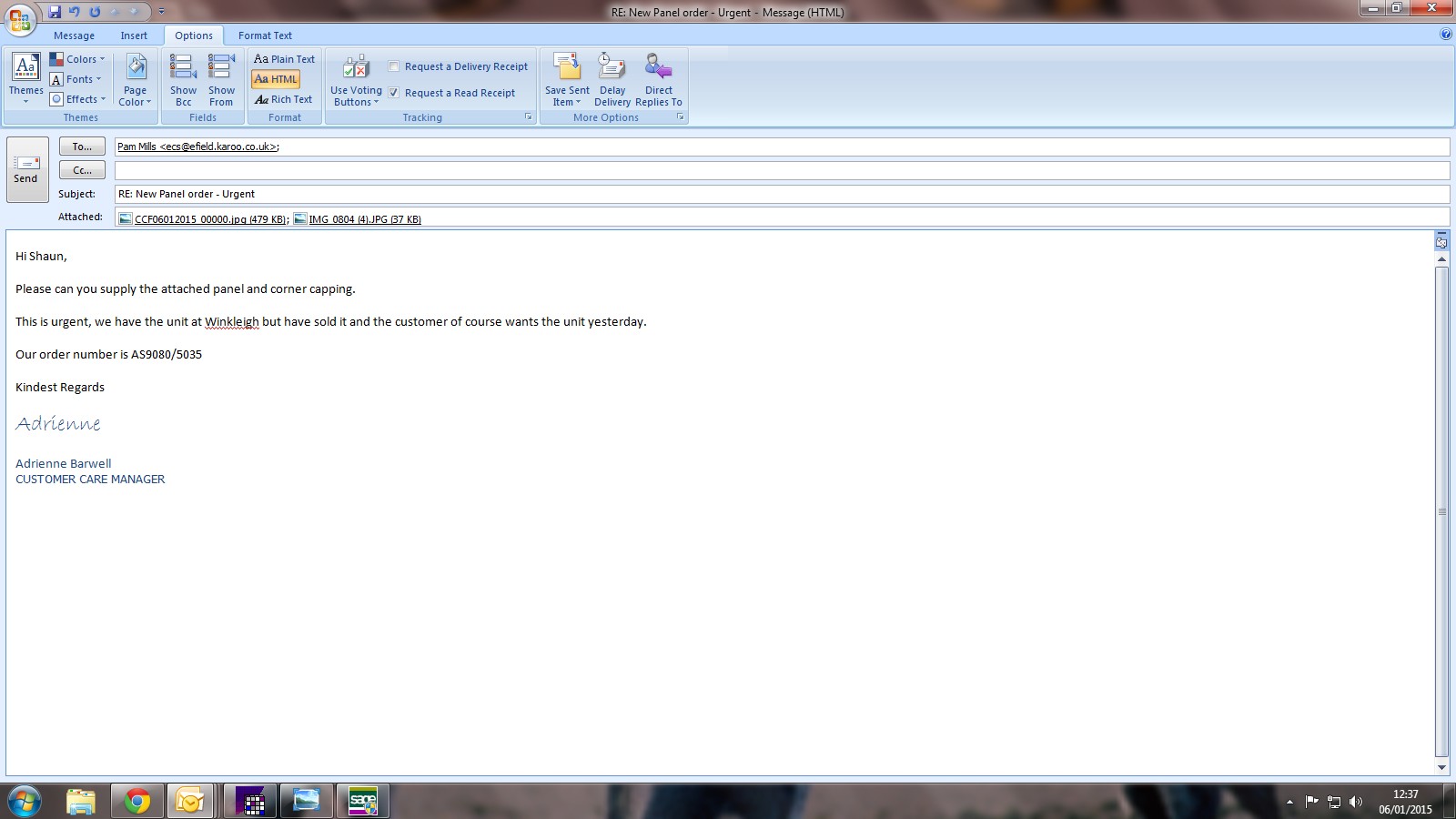Expand the theme Colors dropdown
The image size is (1456, 819).
click(77, 59)
